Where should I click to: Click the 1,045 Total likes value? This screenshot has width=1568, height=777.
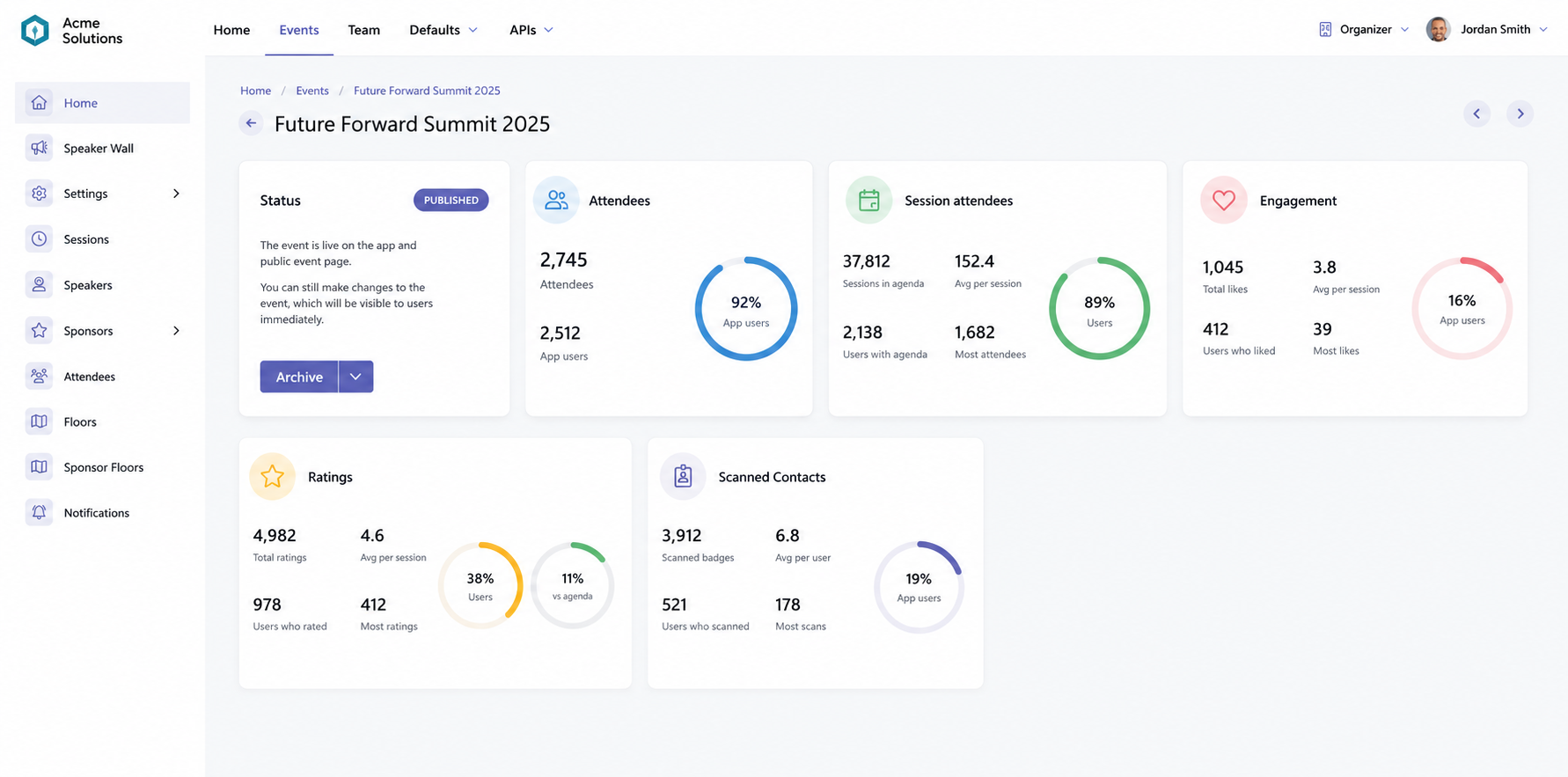click(x=1223, y=268)
